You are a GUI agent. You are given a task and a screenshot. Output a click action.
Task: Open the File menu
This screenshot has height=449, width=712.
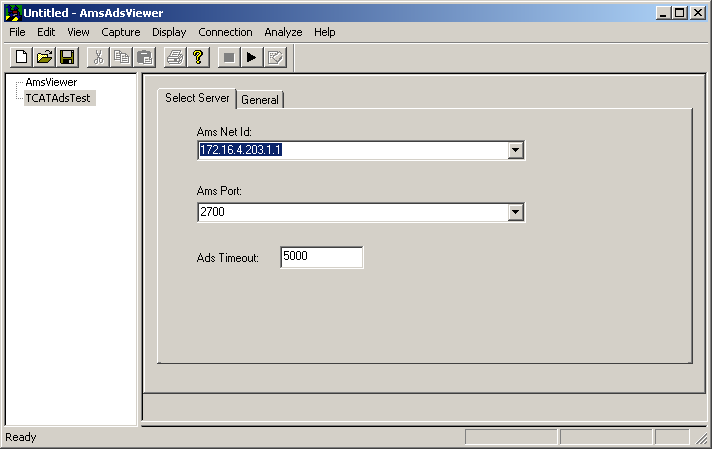pos(17,32)
